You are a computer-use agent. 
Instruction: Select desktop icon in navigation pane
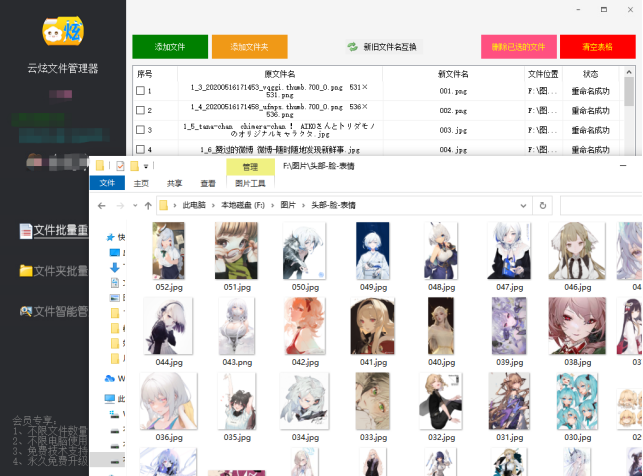click(115, 253)
